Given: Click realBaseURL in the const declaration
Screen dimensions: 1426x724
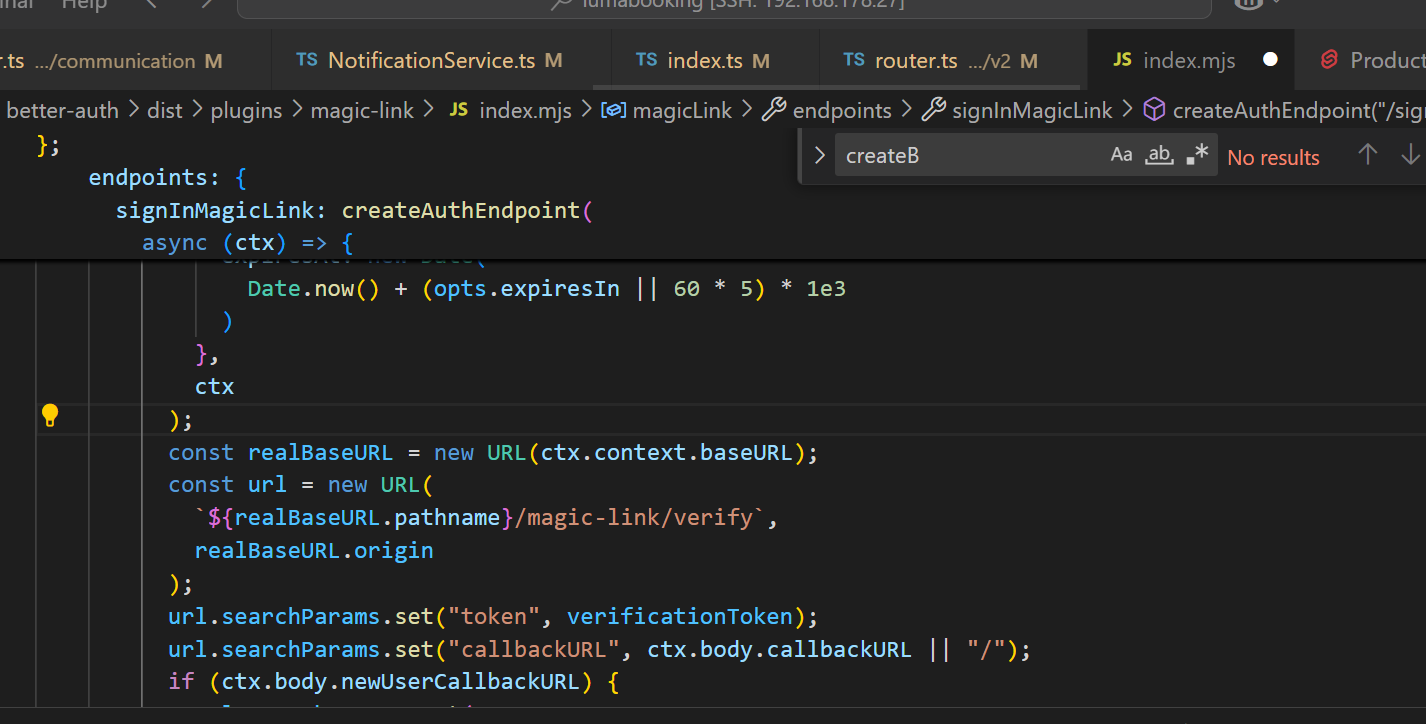Looking at the screenshot, I should coord(321,452).
